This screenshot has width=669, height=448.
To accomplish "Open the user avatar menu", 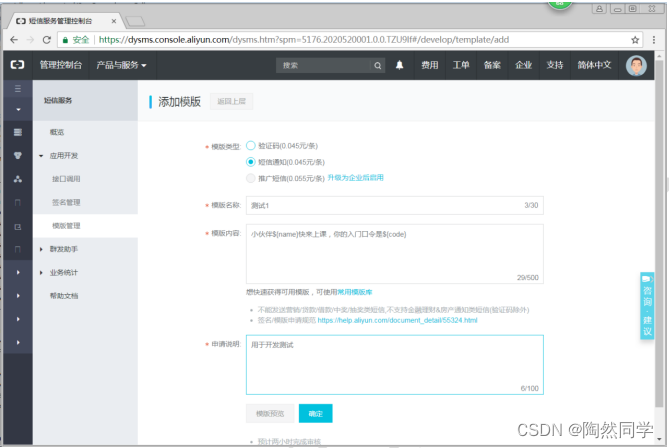I will pyautogui.click(x=636, y=65).
